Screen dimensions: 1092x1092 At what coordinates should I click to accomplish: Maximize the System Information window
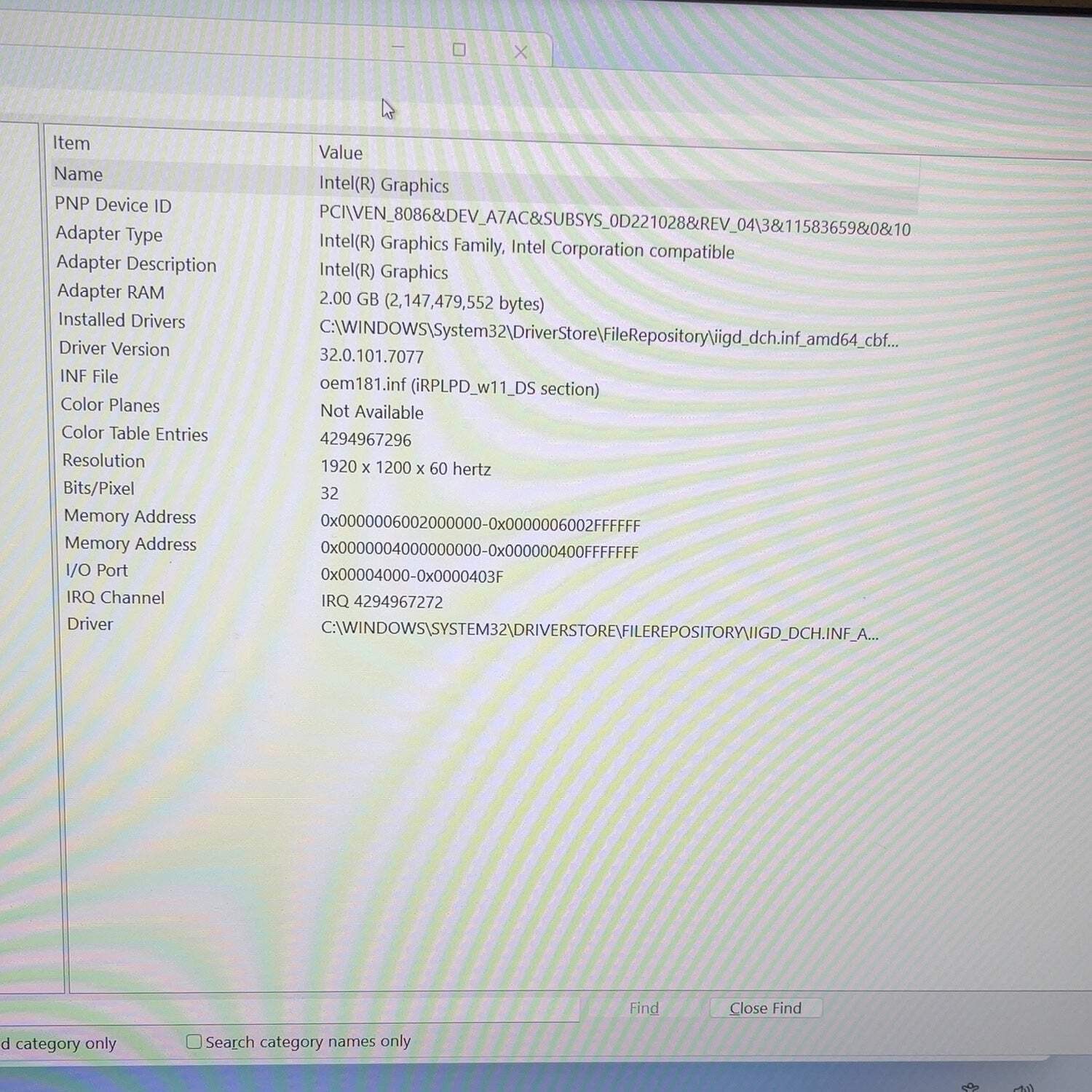(459, 50)
